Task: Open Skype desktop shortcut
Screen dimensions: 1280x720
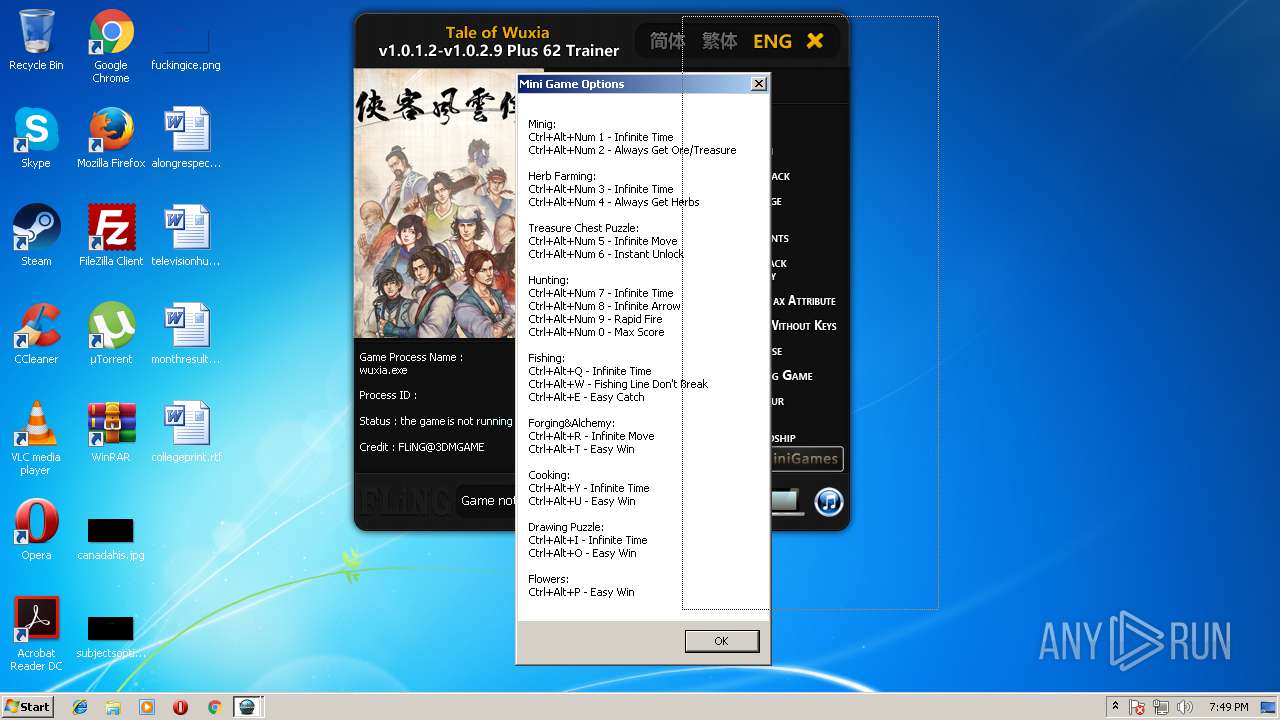Action: 36,139
